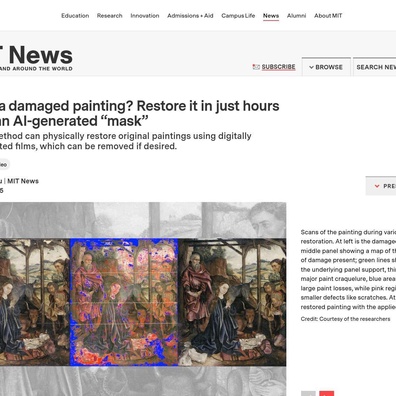This screenshot has width=396, height=396.
Task: Open the Education nav item
Action: [75, 16]
